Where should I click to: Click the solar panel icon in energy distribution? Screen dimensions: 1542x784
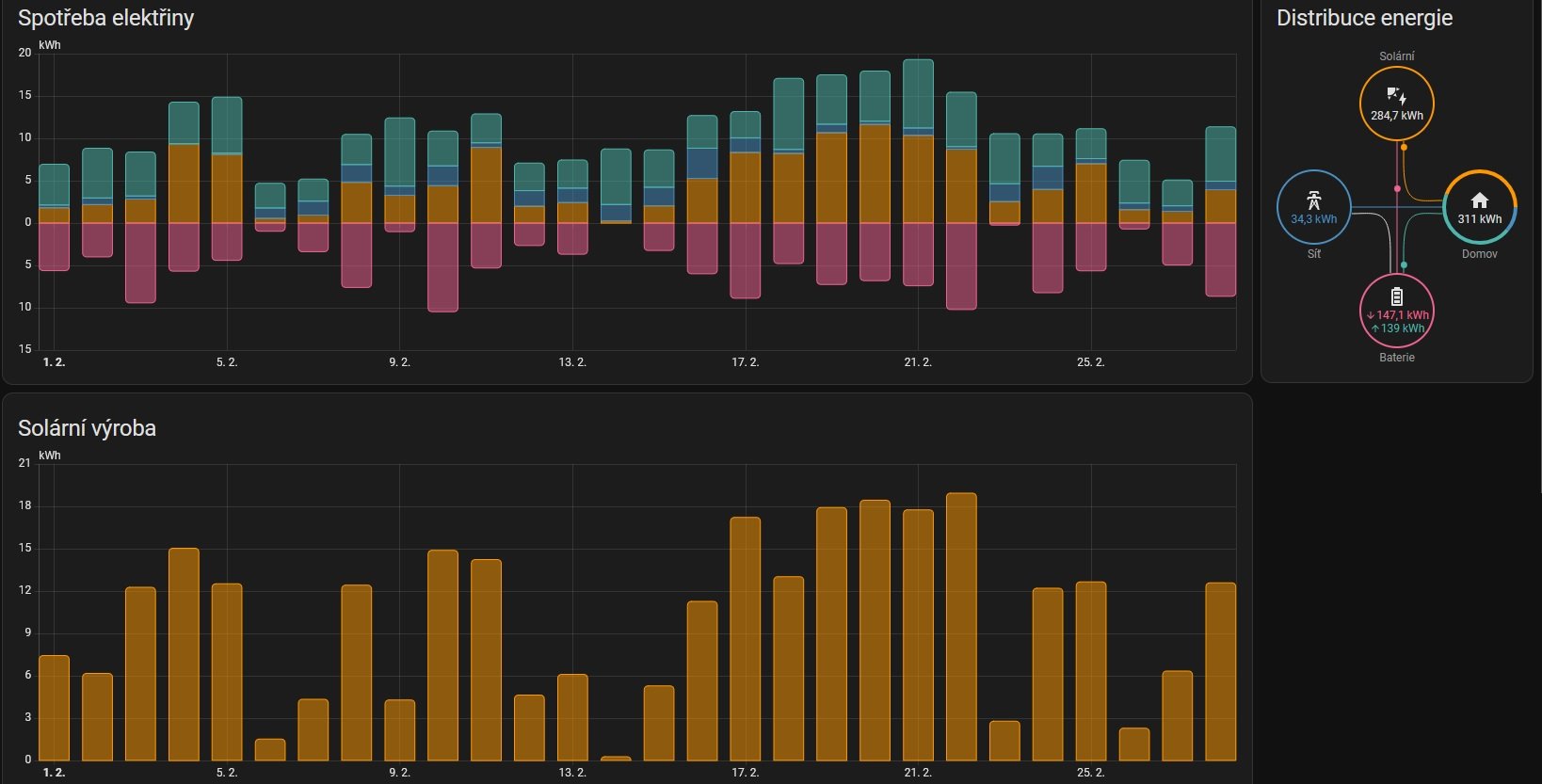pos(1396,95)
